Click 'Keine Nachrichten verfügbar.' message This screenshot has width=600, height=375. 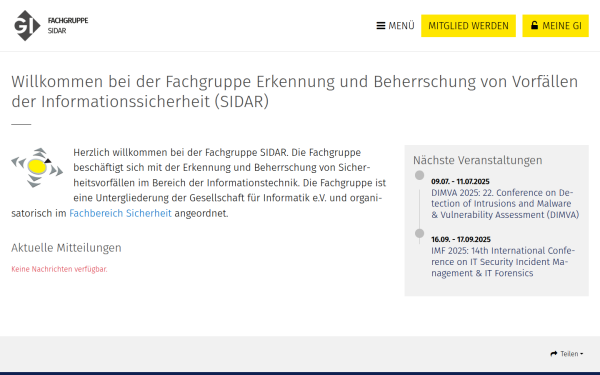click(x=59, y=269)
